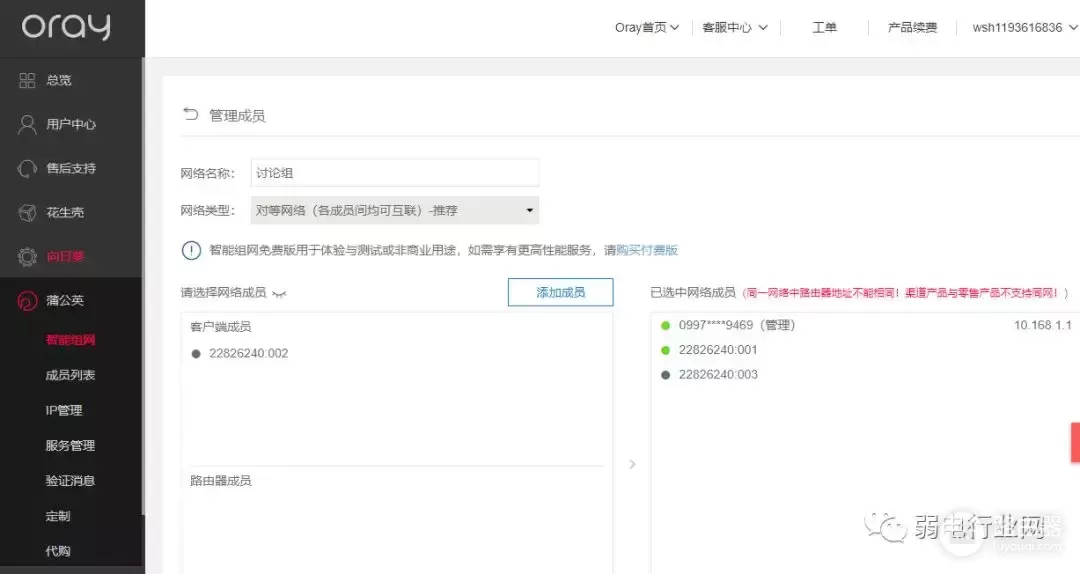Open 总览 overview icon in sidebar
The width and height of the screenshot is (1080, 574).
(27, 80)
